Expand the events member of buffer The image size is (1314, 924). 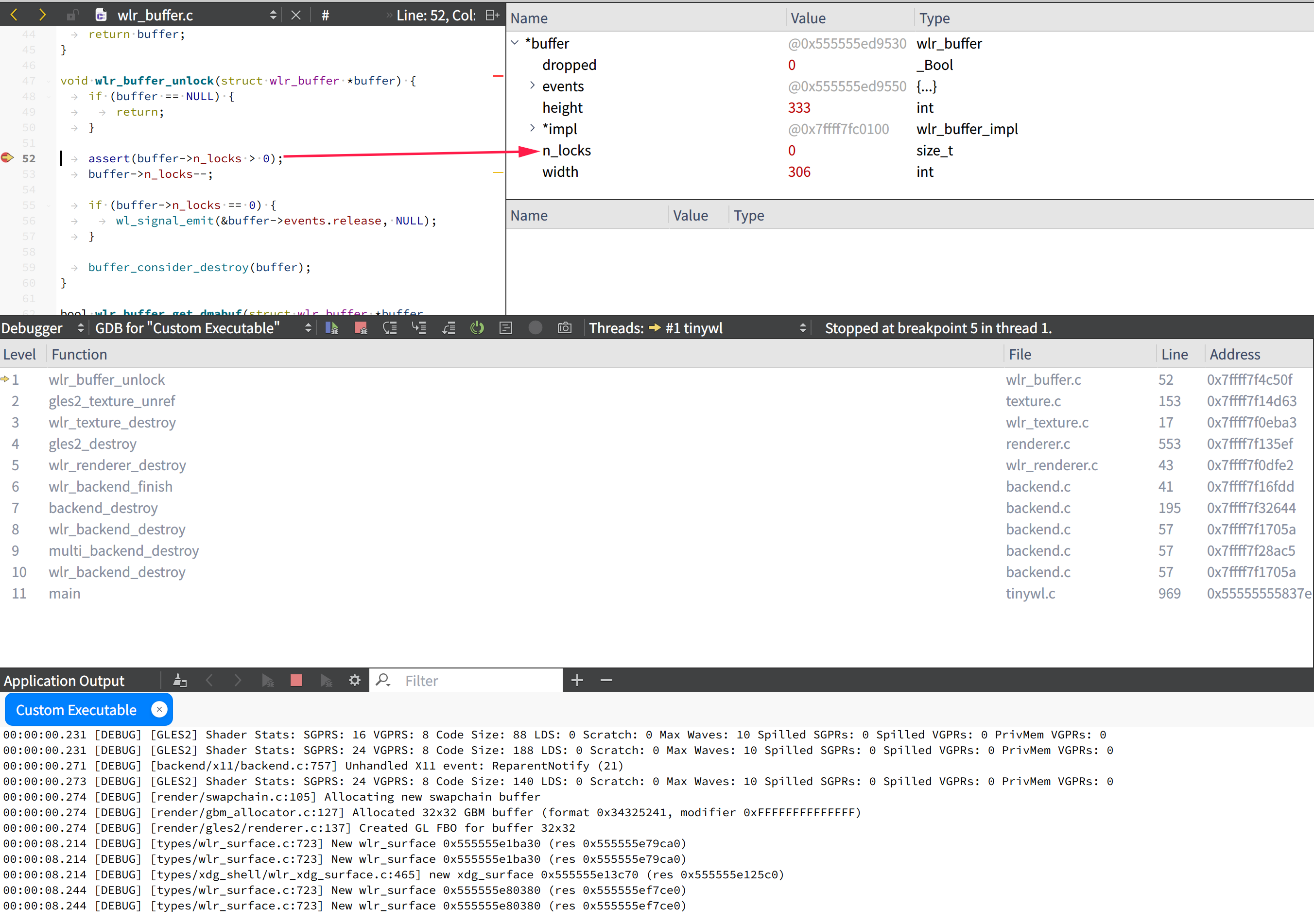[x=532, y=86]
